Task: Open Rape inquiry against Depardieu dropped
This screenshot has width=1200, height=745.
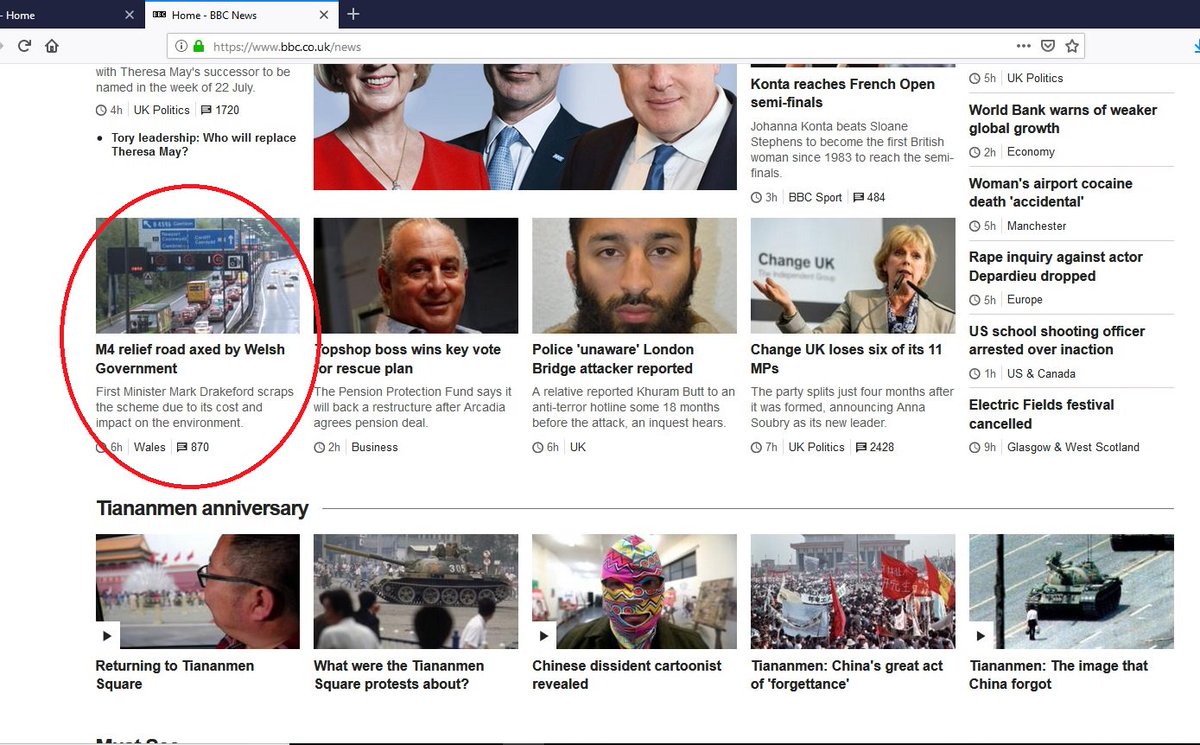Action: pyautogui.click(x=1056, y=267)
